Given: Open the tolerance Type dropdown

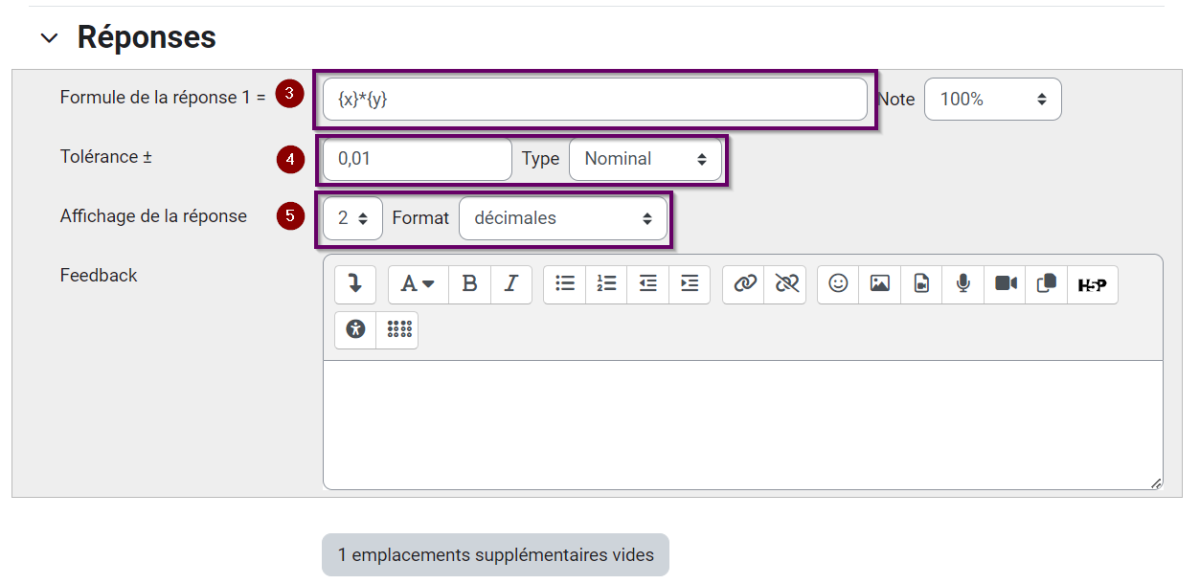Looking at the screenshot, I should 645,159.
